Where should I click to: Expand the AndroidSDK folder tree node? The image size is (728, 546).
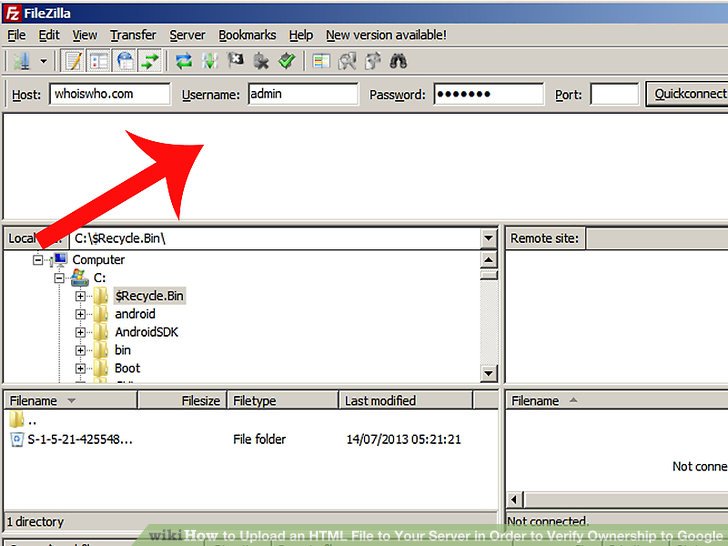[80, 332]
